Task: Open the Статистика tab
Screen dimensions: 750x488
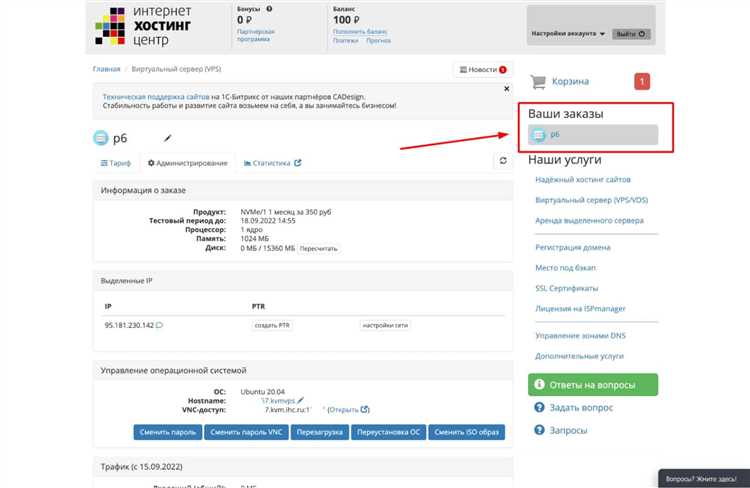Action: (x=272, y=163)
